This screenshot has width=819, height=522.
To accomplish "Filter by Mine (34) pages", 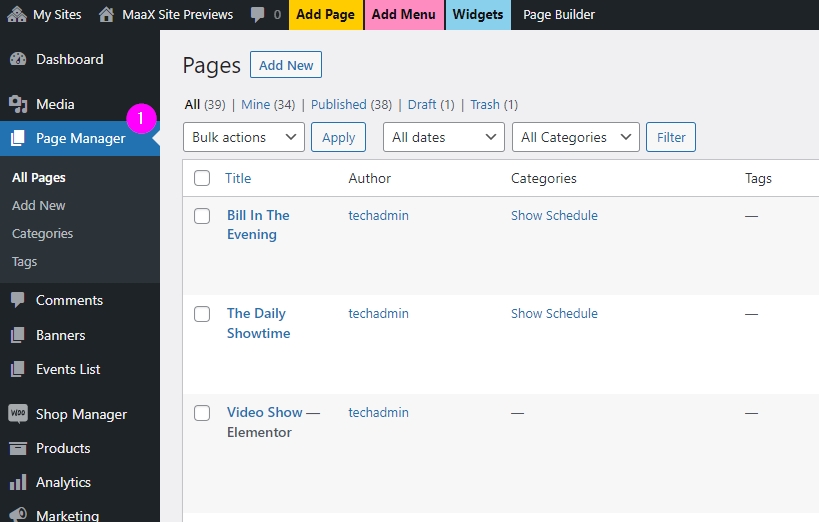I will (x=268, y=105).
